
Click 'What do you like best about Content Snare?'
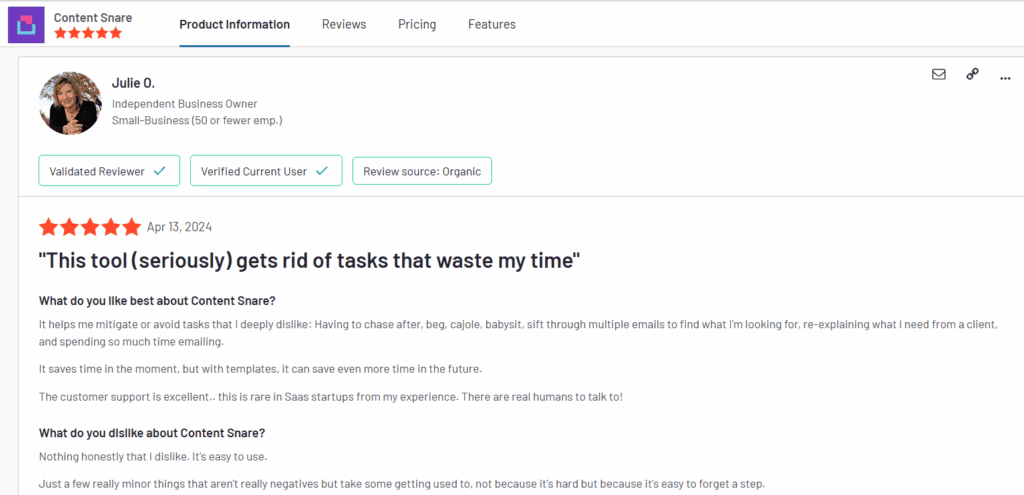click(157, 301)
